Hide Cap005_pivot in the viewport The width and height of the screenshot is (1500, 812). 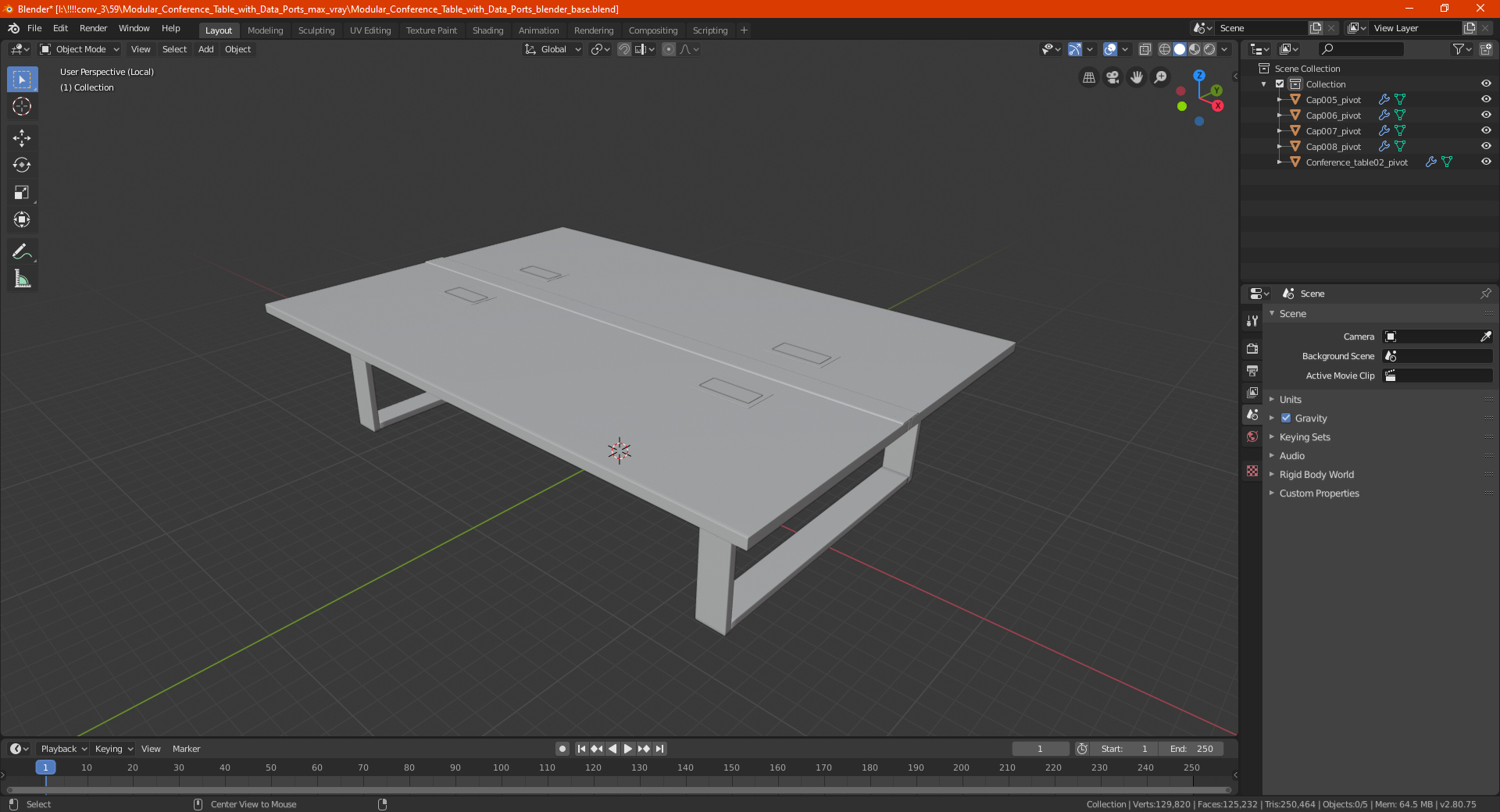coord(1486,99)
